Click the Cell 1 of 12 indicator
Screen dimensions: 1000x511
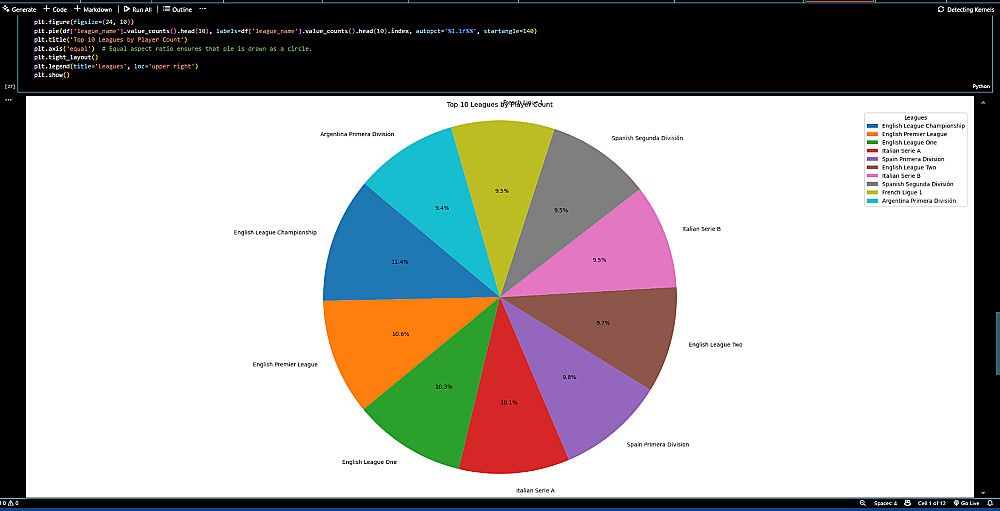tap(932, 503)
